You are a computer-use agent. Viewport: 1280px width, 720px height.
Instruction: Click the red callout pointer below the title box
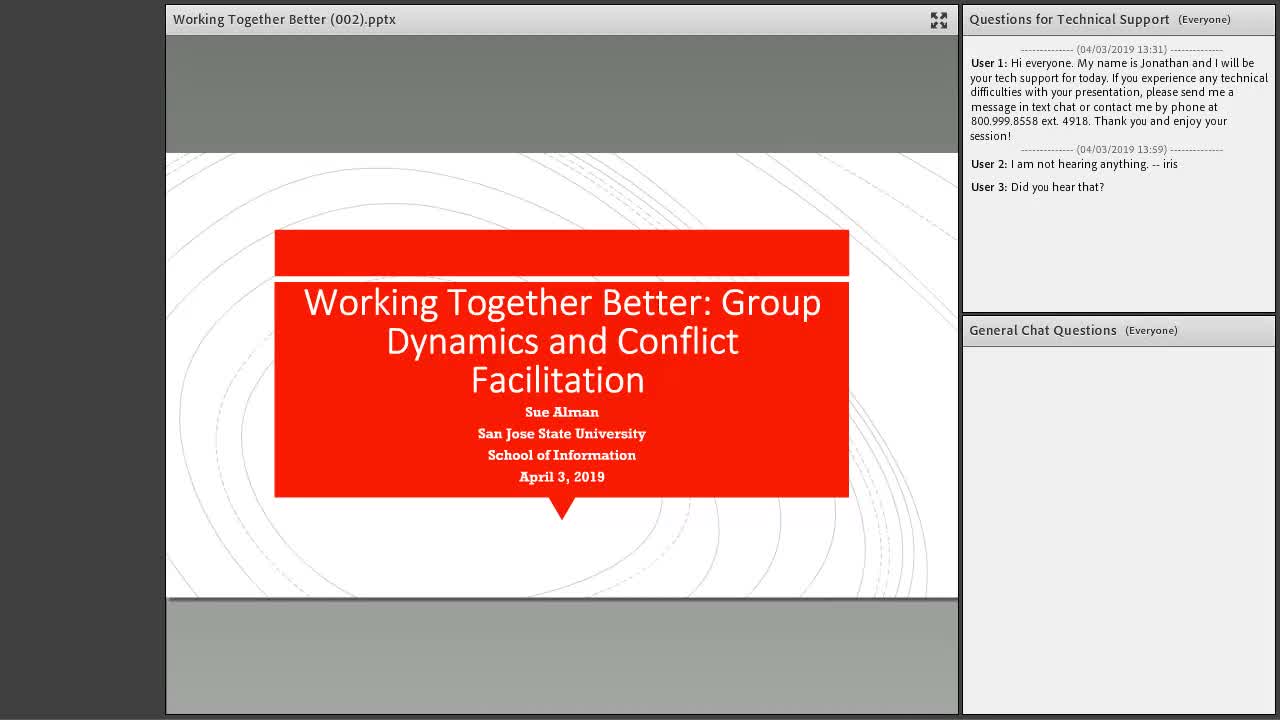click(562, 508)
